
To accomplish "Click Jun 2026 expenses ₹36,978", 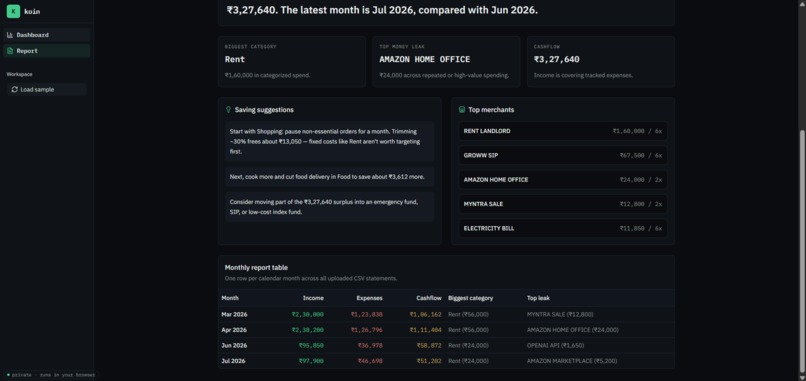I will coord(370,346).
